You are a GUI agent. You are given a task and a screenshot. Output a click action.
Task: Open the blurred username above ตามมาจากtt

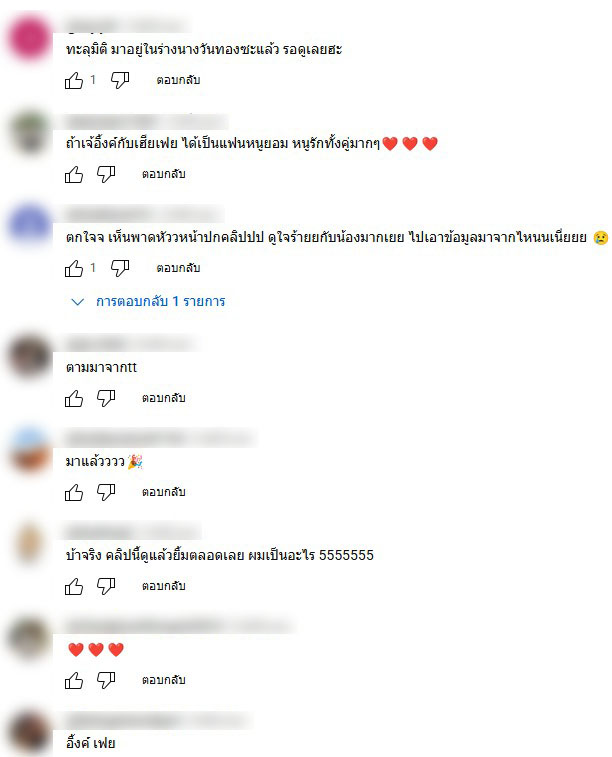tap(97, 344)
